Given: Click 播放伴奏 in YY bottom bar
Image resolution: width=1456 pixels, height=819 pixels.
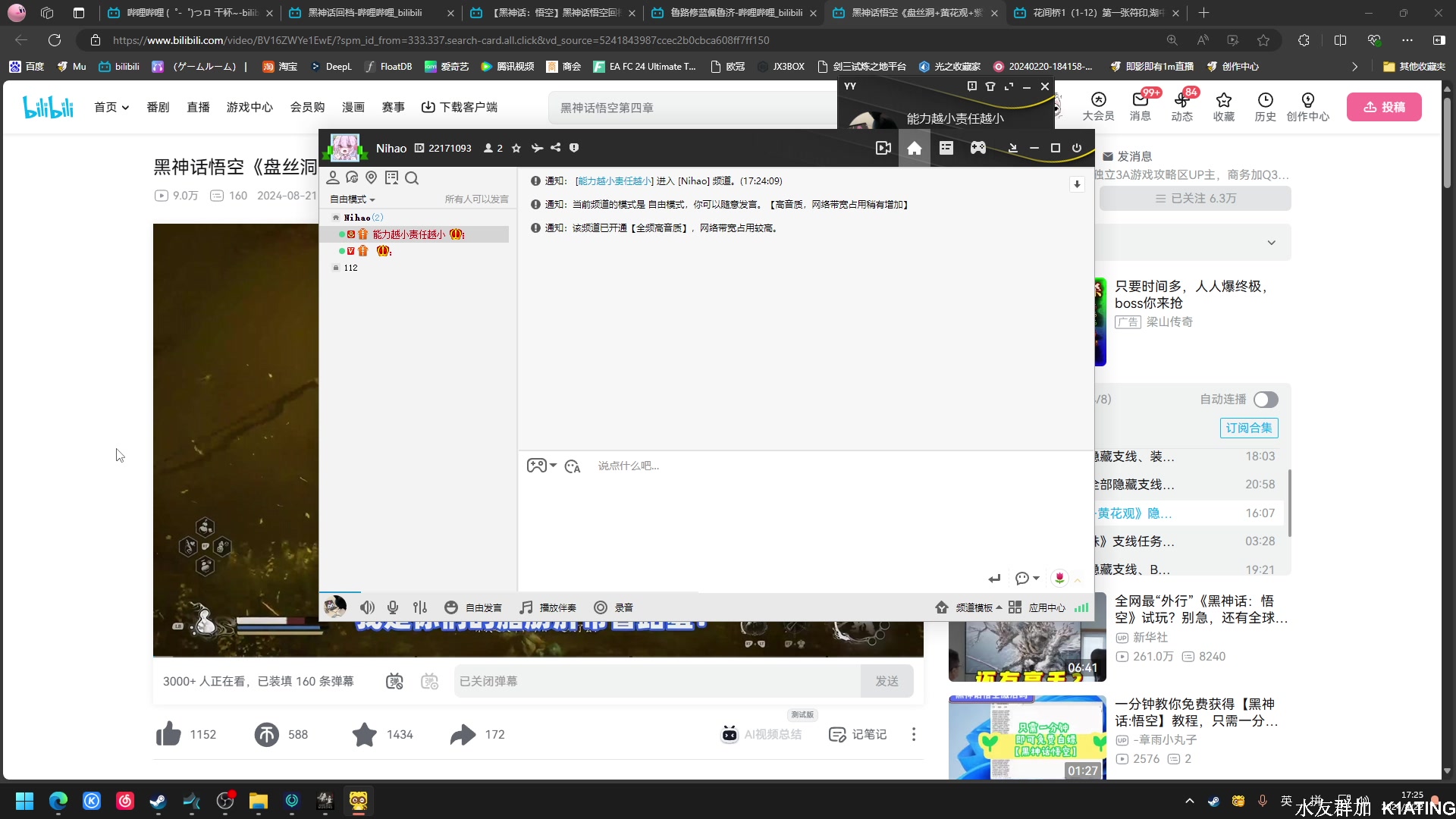Looking at the screenshot, I should point(548,607).
